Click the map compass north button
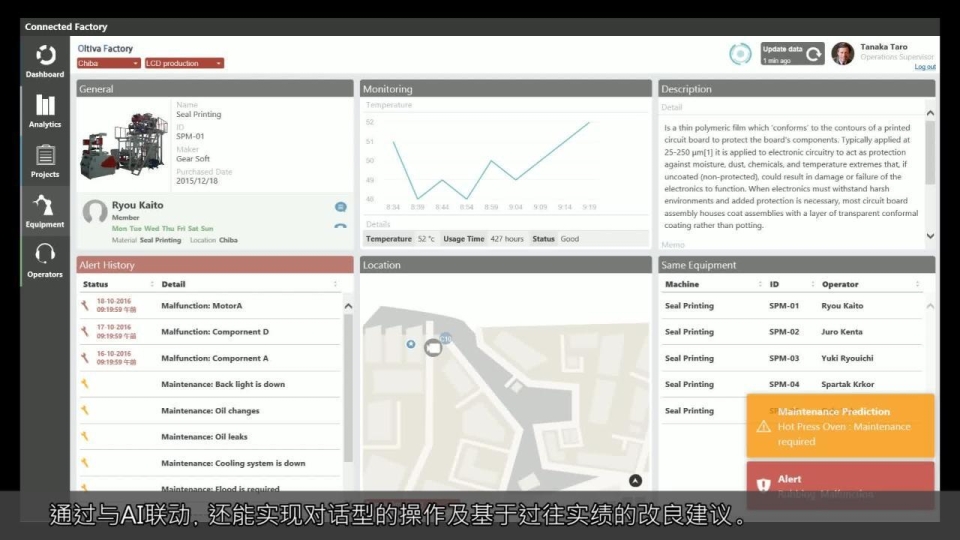This screenshot has height=540, width=960. tap(635, 481)
